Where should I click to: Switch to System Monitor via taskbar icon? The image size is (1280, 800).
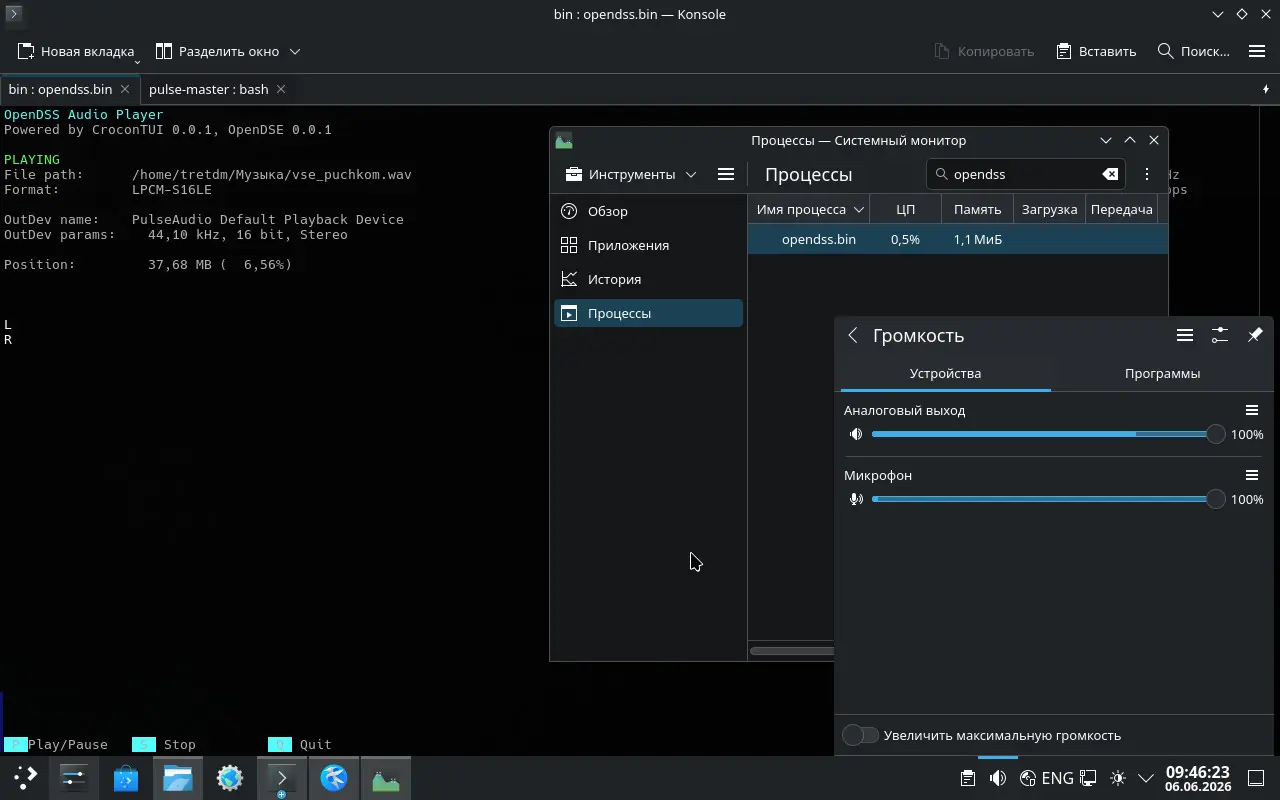pos(386,777)
